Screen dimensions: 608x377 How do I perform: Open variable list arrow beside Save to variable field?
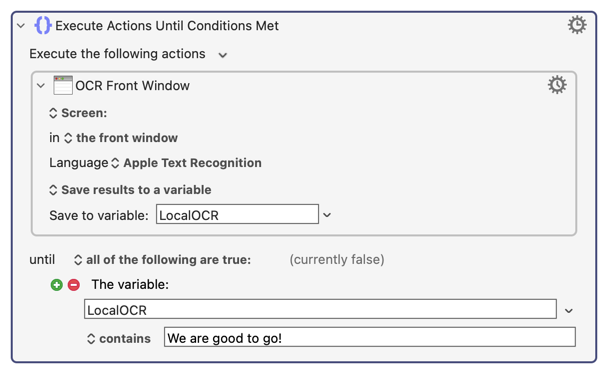327,215
